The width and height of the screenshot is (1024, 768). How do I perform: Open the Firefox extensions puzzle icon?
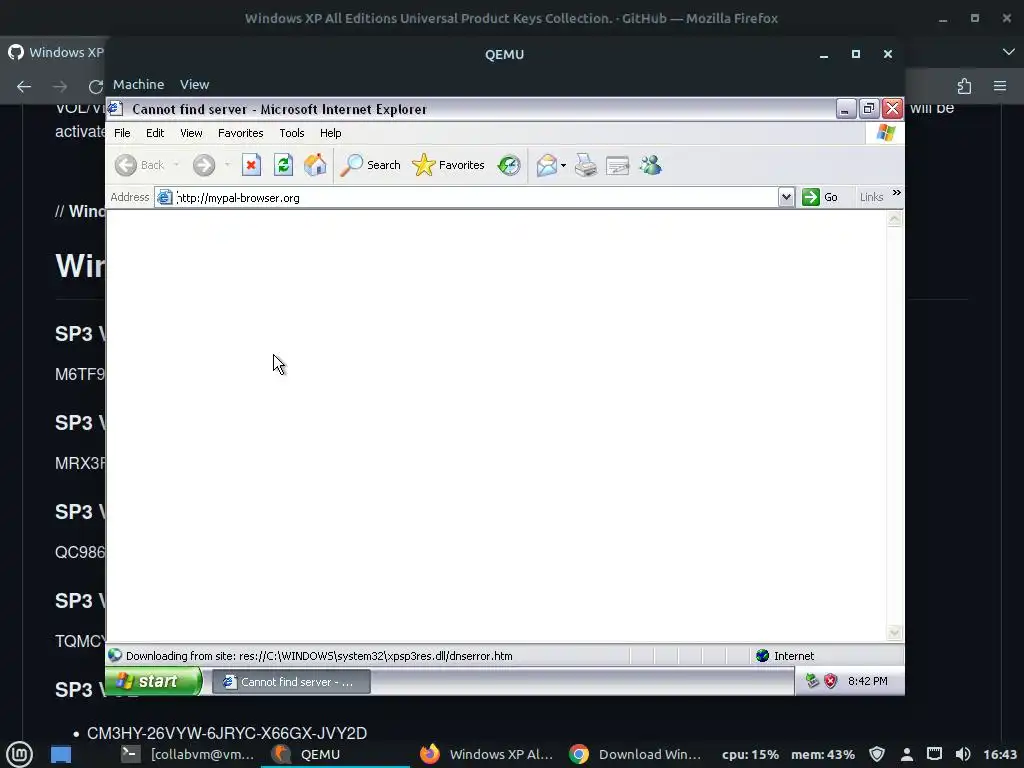[964, 86]
